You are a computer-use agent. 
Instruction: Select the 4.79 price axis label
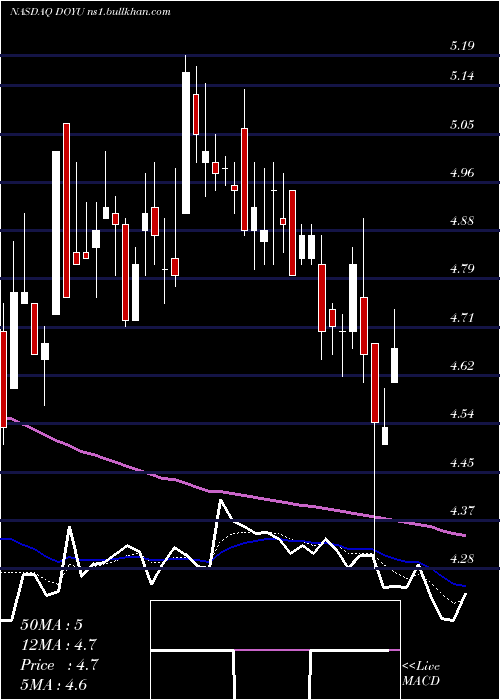[462, 269]
